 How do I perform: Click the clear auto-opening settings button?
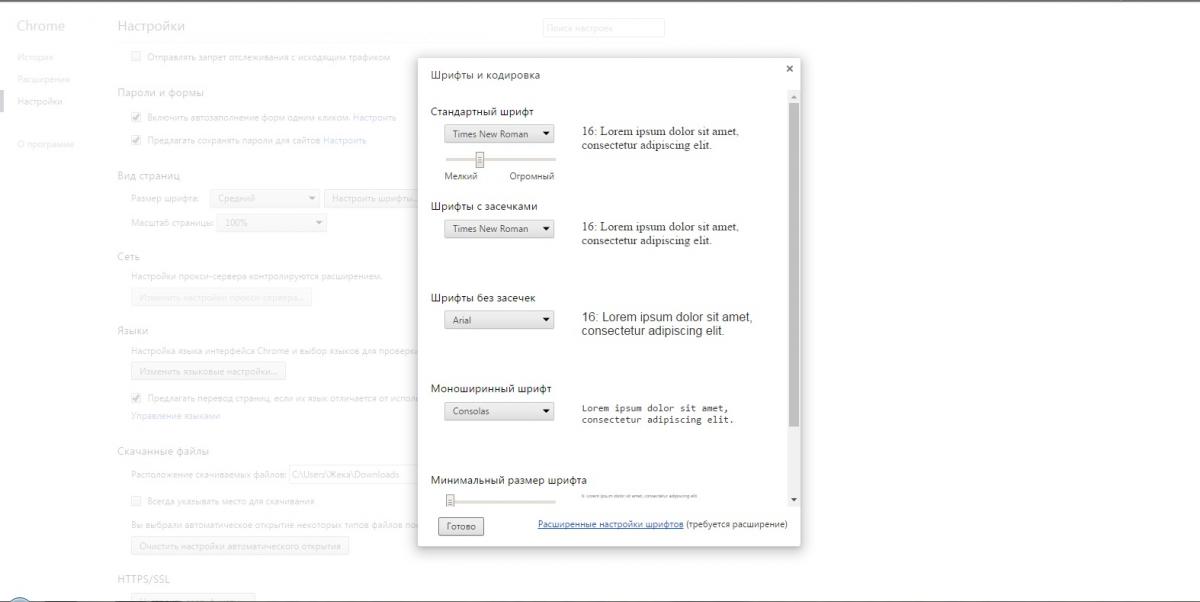pyautogui.click(x=240, y=546)
